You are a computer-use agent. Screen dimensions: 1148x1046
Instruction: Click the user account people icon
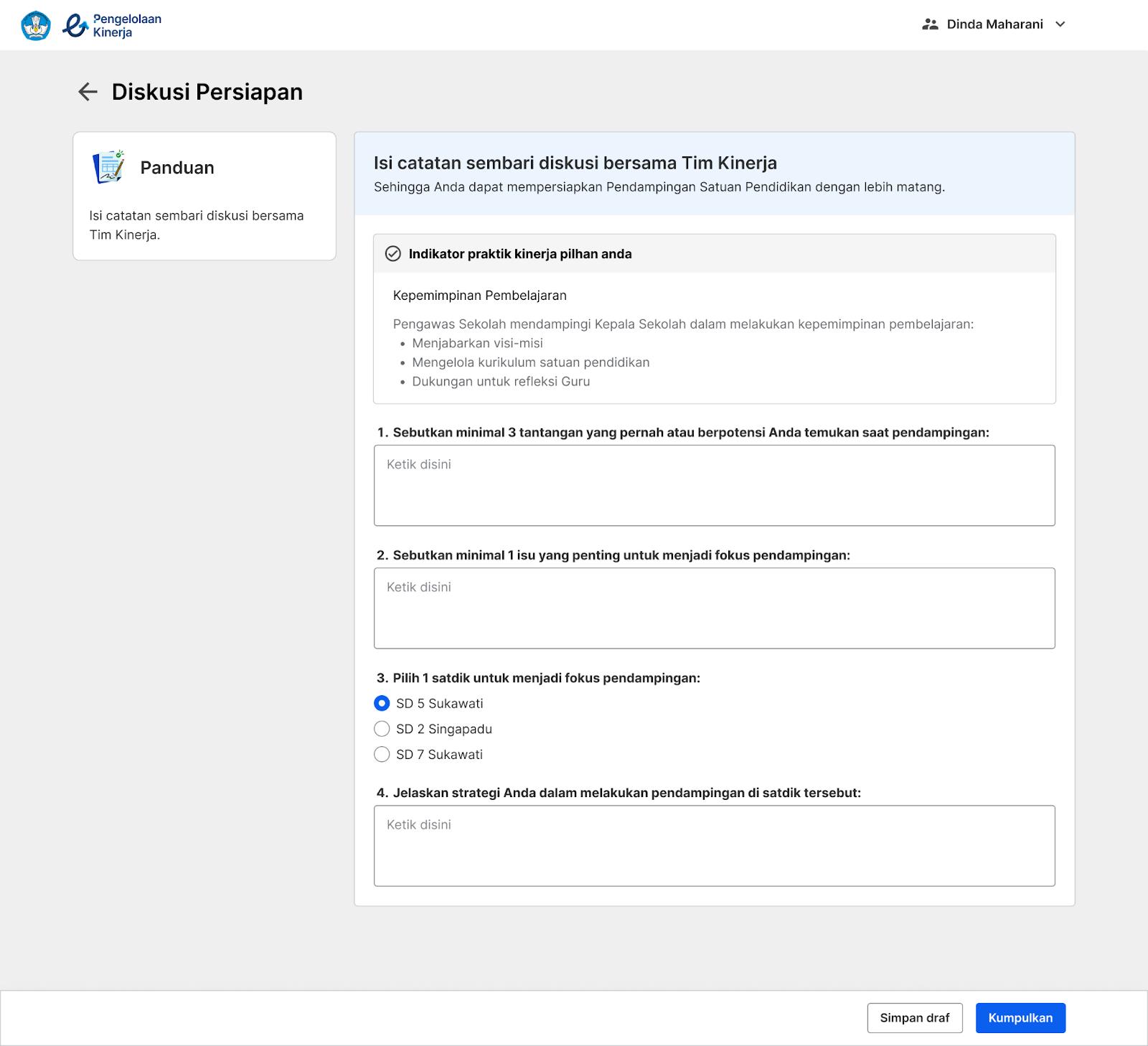(x=930, y=24)
